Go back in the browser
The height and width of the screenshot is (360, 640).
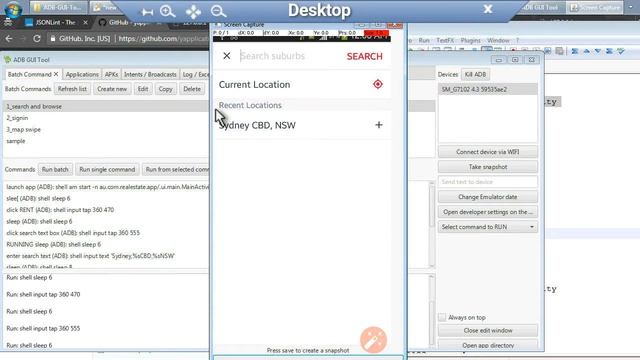coord(9,39)
